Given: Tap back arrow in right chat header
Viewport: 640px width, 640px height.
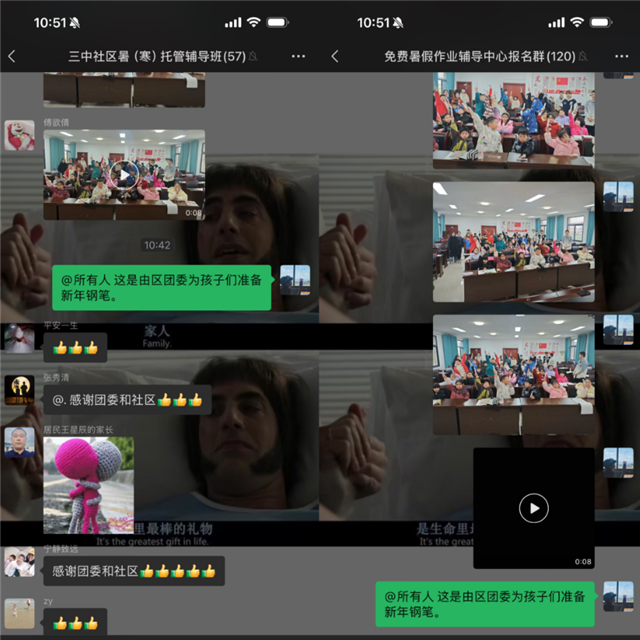Looking at the screenshot, I should [335, 56].
